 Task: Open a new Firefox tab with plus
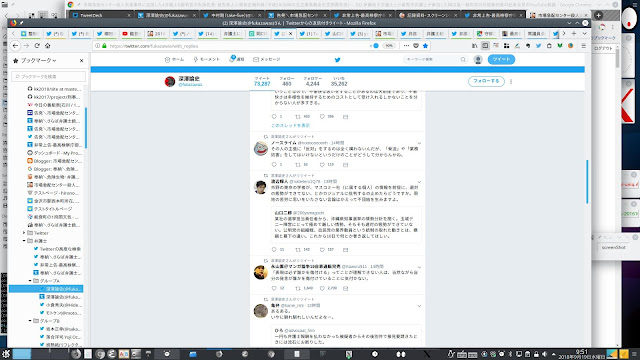pyautogui.click(x=574, y=33)
